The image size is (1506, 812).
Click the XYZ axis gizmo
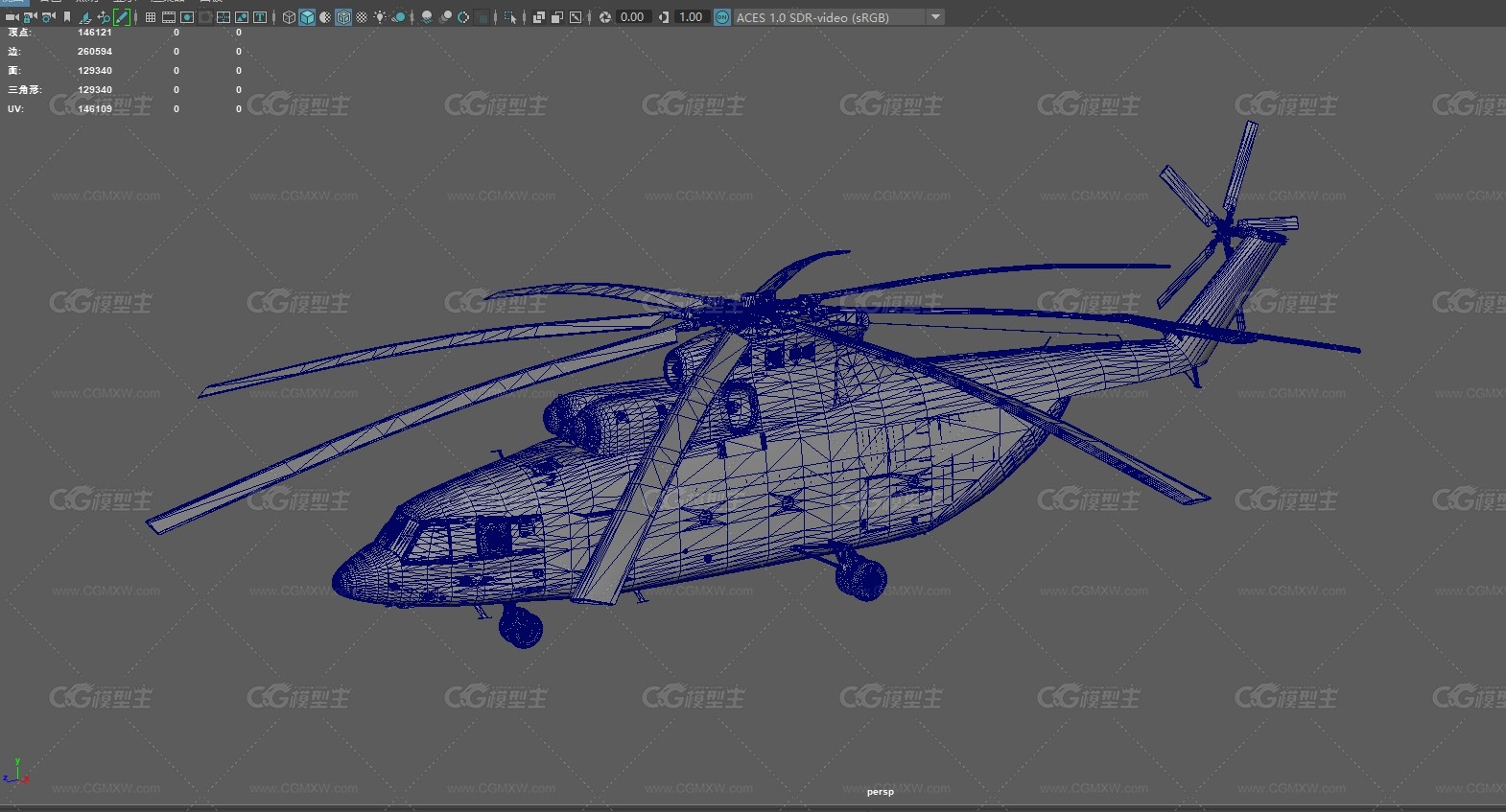[x=15, y=773]
